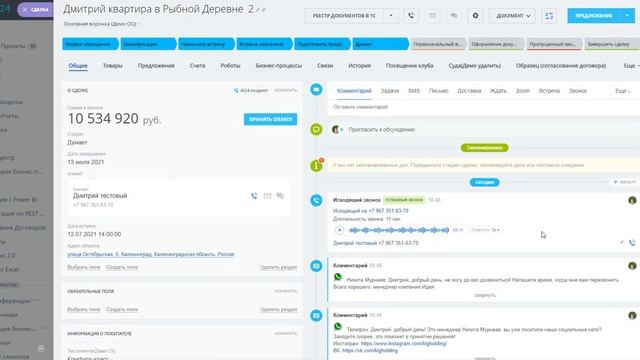The height and width of the screenshot is (360, 640).
Task: Click the blue Предложение button
Action: coord(594,16)
